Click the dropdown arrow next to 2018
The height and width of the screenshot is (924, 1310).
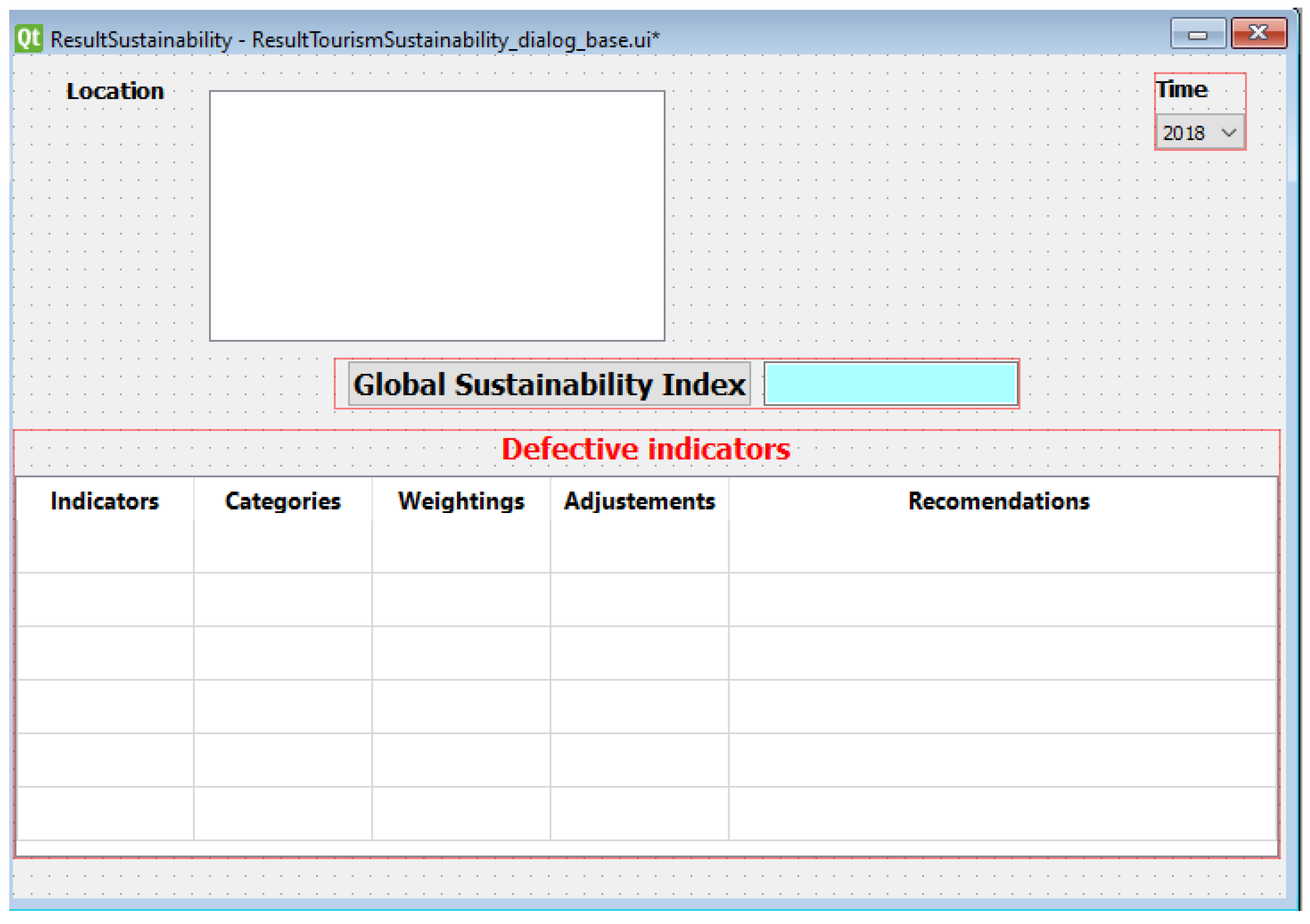(1229, 133)
